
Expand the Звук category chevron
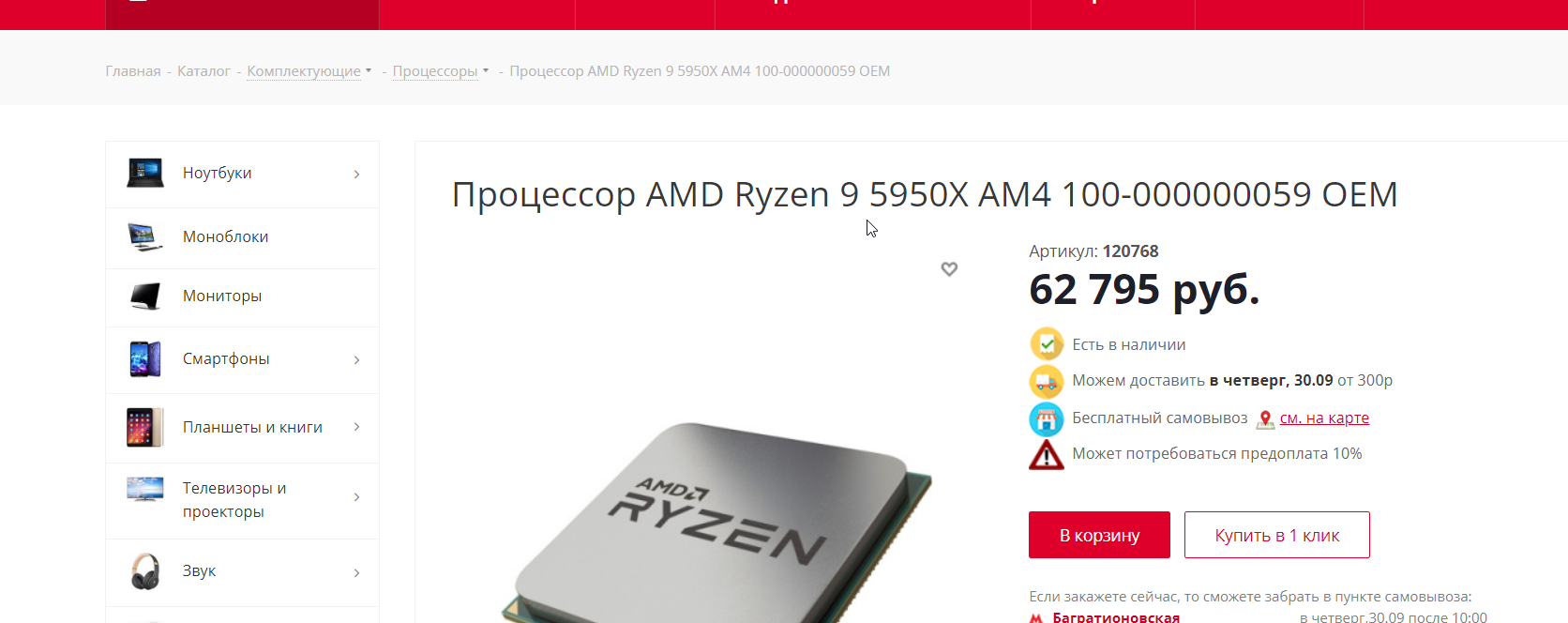[x=357, y=573]
